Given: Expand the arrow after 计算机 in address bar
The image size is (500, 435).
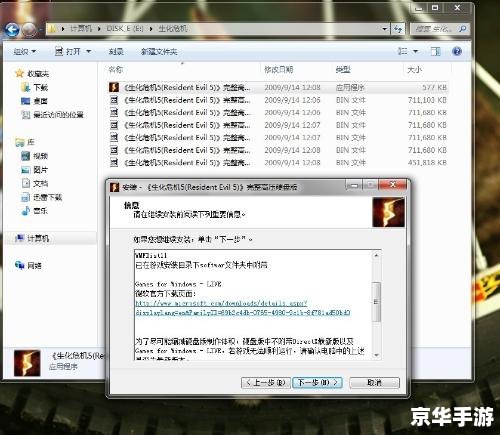Looking at the screenshot, I should (x=99, y=29).
